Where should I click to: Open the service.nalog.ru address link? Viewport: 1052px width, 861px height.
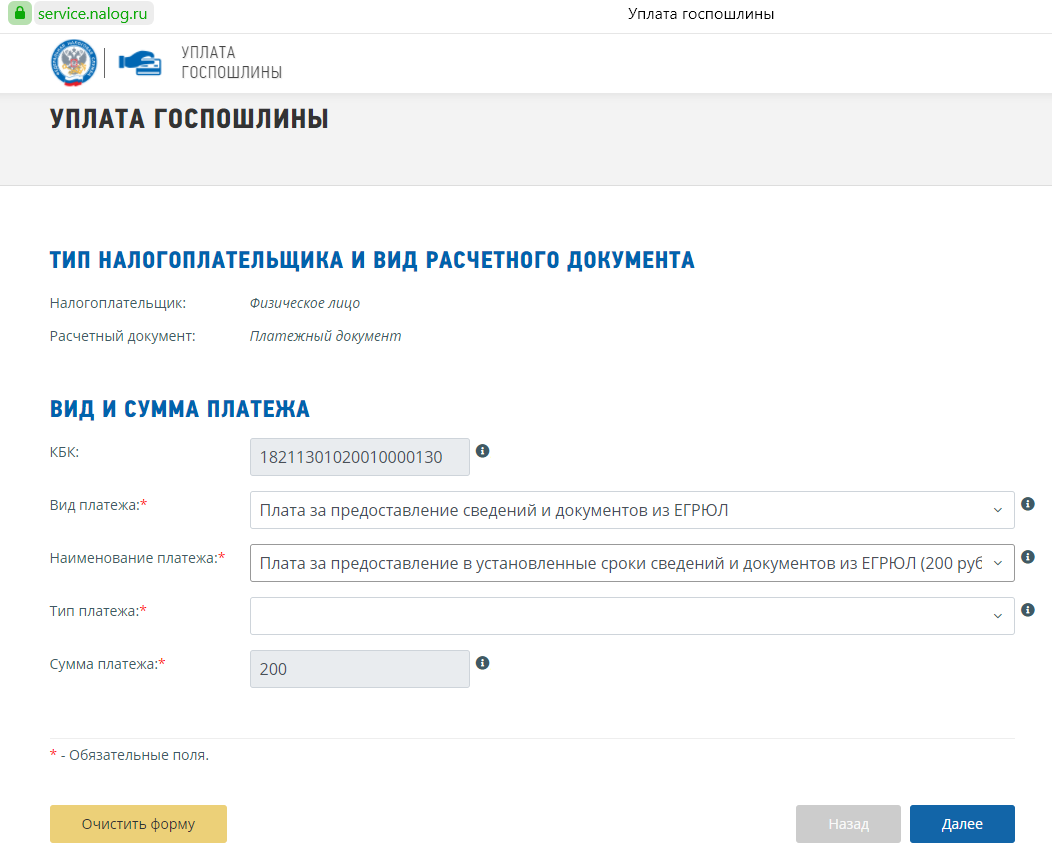(93, 13)
